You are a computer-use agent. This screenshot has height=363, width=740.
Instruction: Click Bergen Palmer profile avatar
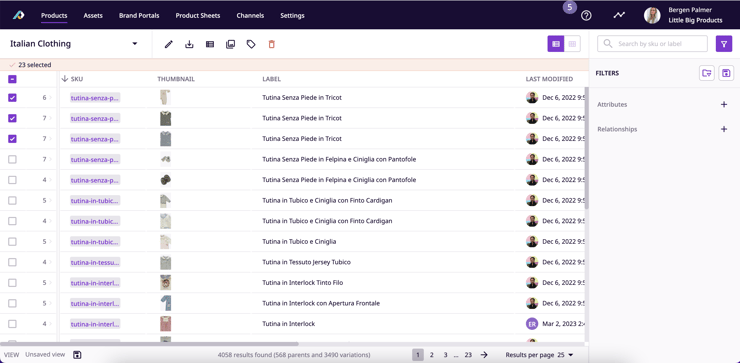(x=652, y=16)
